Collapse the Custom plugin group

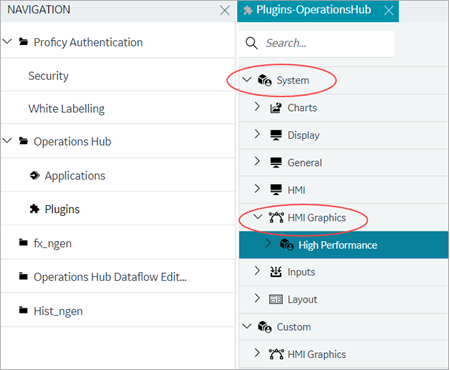[x=247, y=326]
